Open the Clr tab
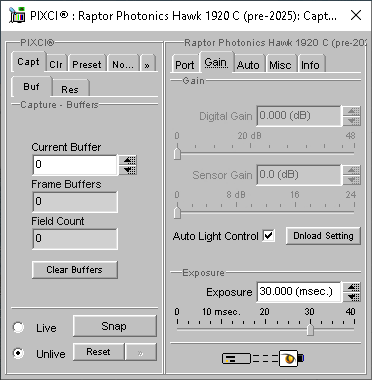Screen dimensions: 372x380 coord(56,64)
